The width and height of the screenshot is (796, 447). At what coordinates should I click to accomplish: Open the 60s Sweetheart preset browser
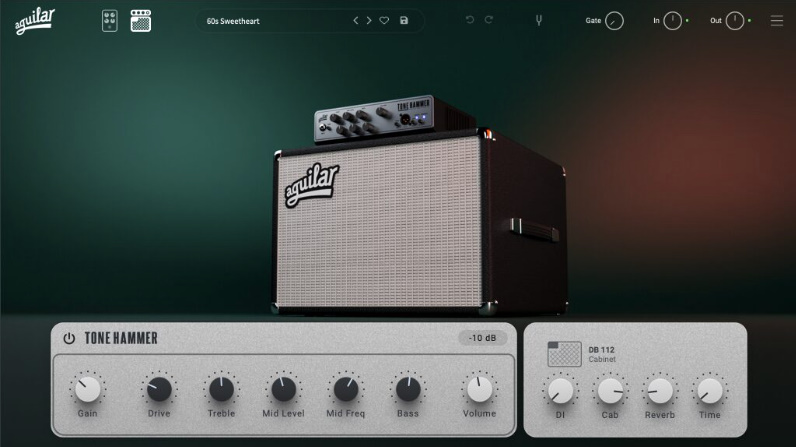click(270, 21)
